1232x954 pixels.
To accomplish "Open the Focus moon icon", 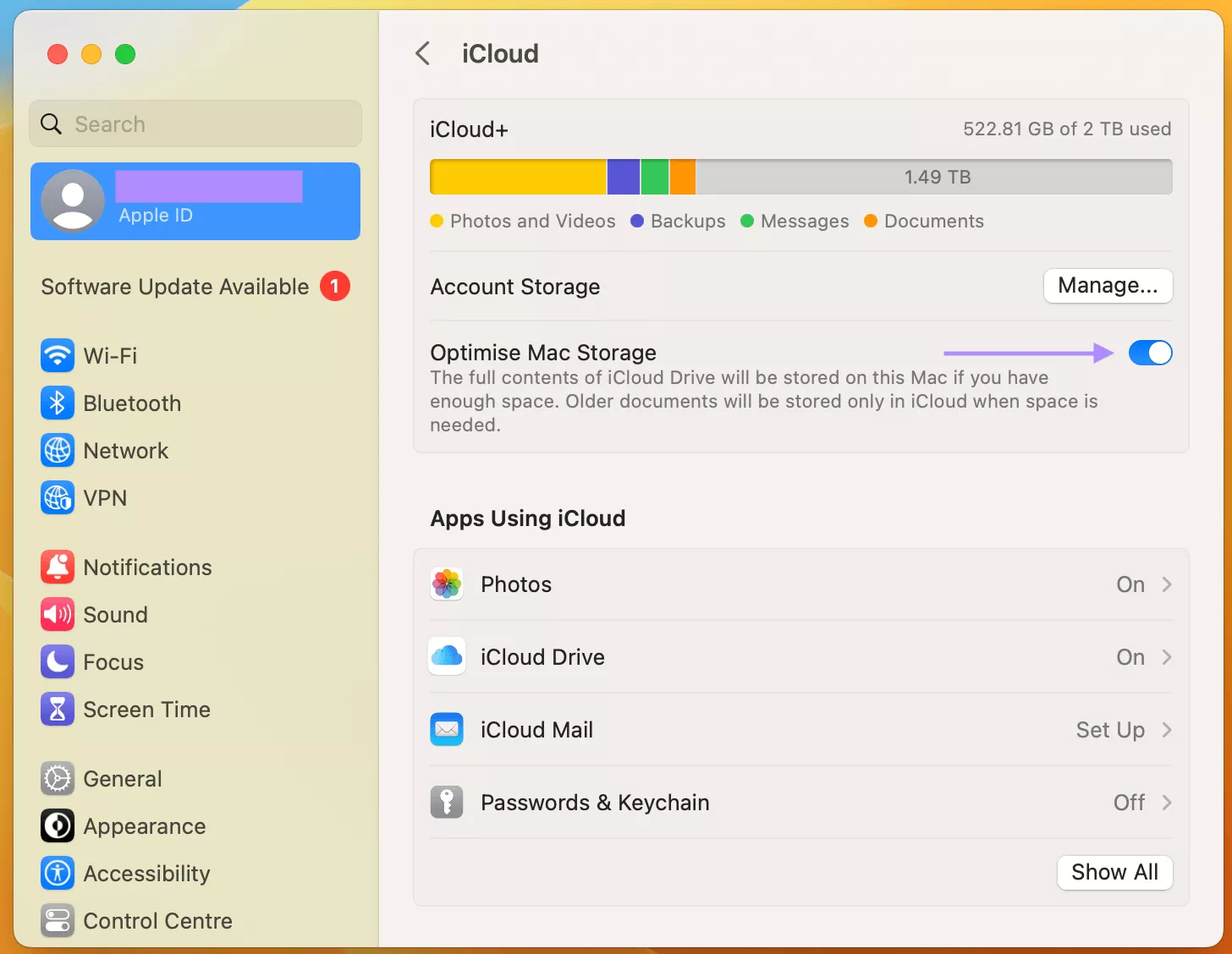I will point(57,662).
